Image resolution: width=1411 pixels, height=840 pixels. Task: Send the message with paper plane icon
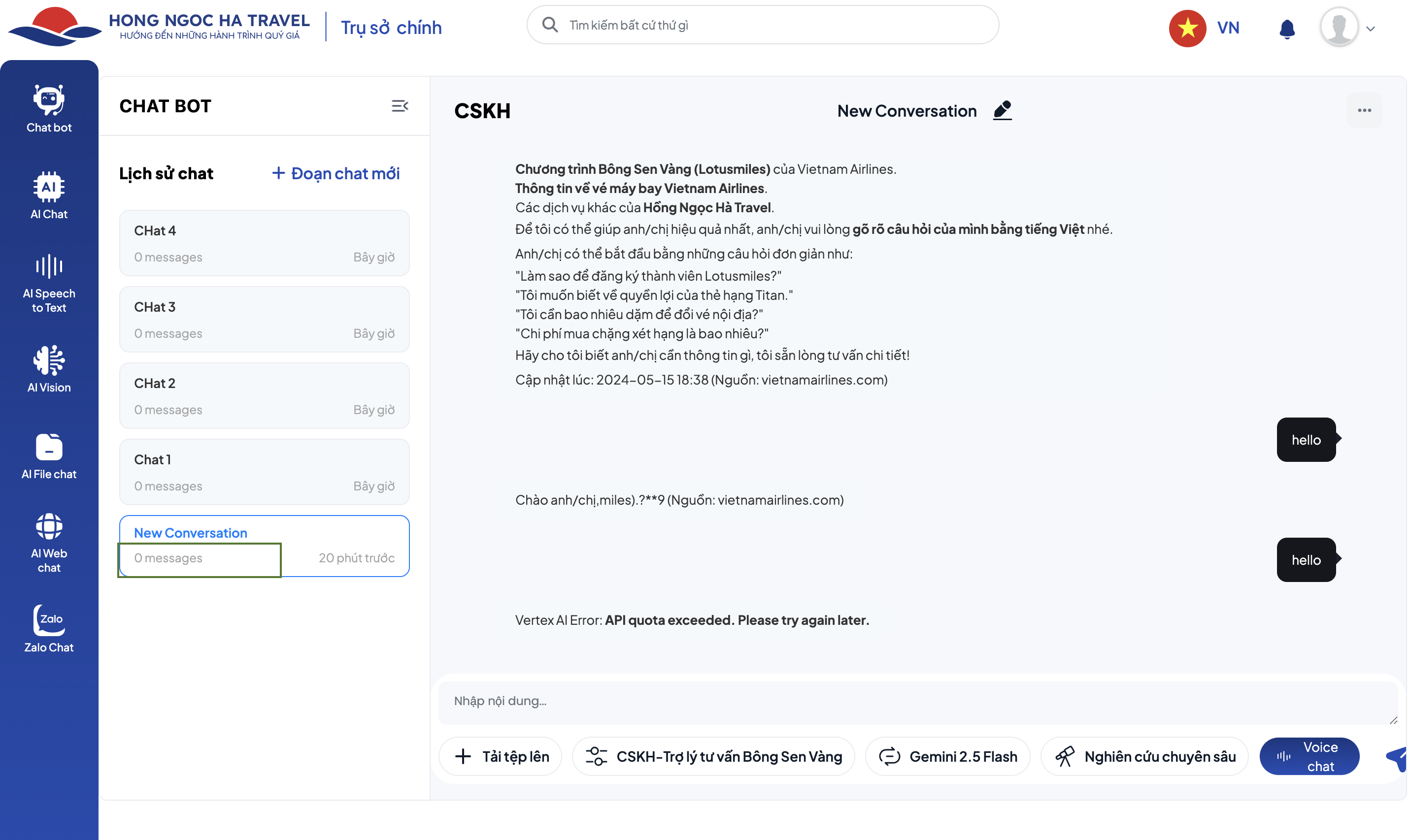pos(1397,757)
